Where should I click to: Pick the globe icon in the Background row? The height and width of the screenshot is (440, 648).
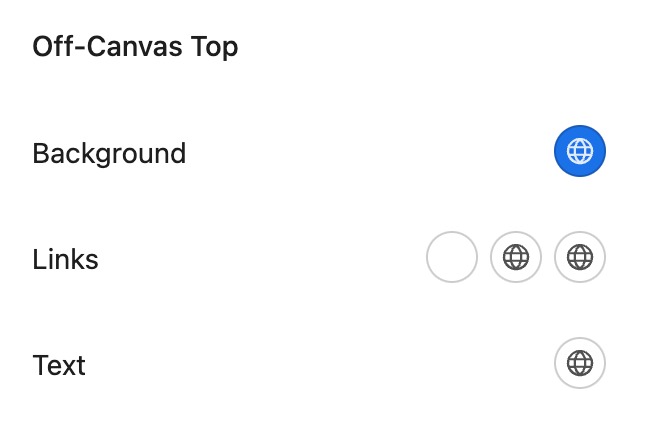[x=579, y=151]
